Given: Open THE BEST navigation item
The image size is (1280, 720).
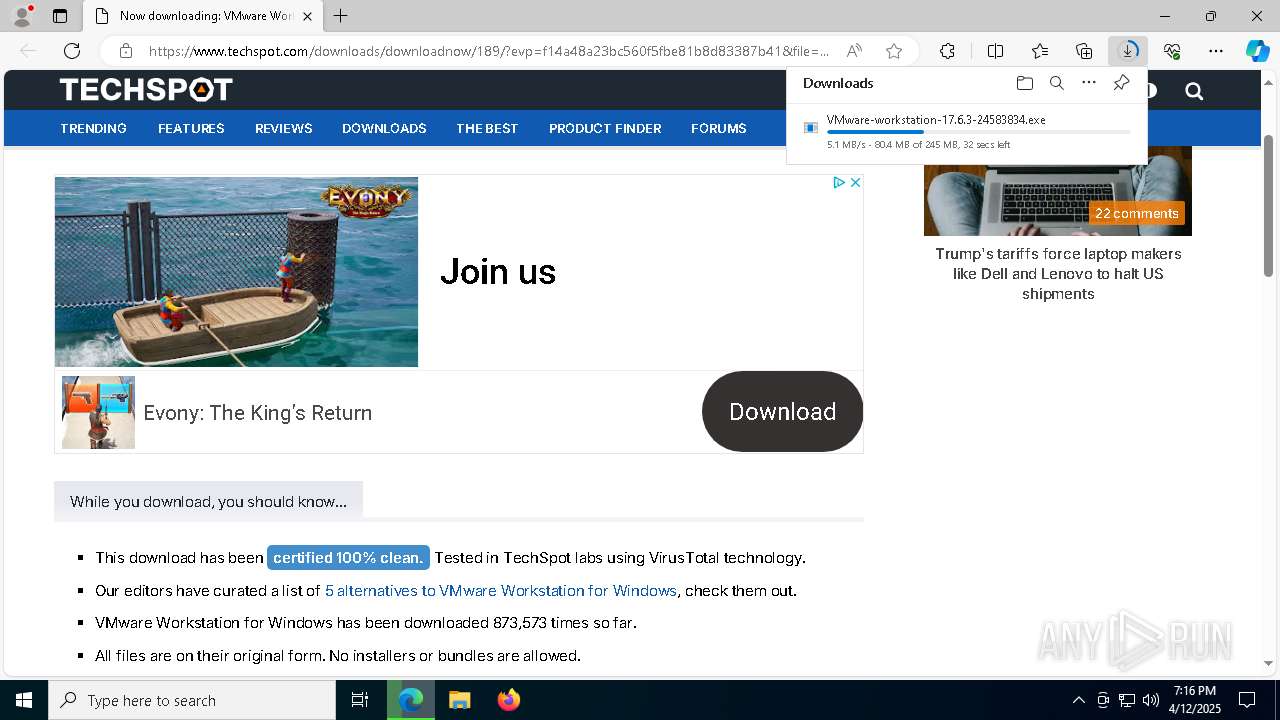Looking at the screenshot, I should click(x=487, y=128).
